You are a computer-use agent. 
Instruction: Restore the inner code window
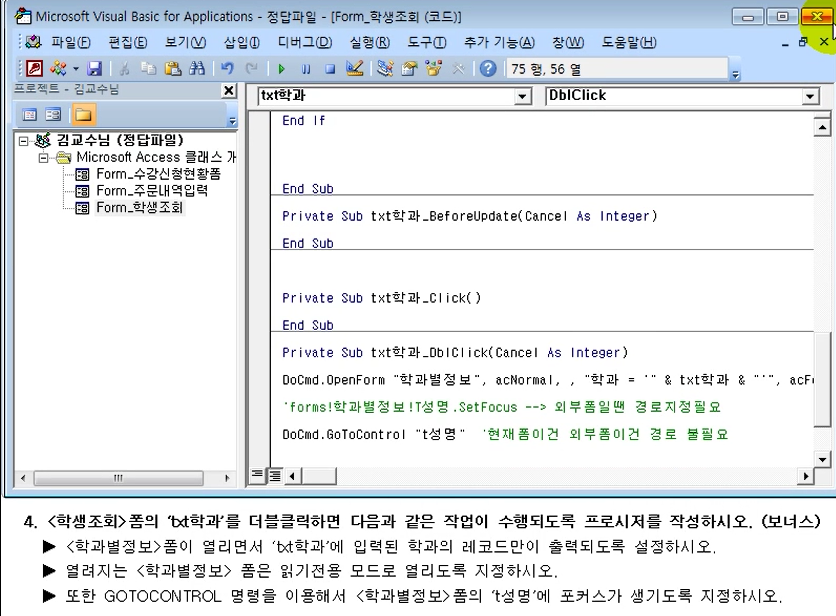click(803, 42)
